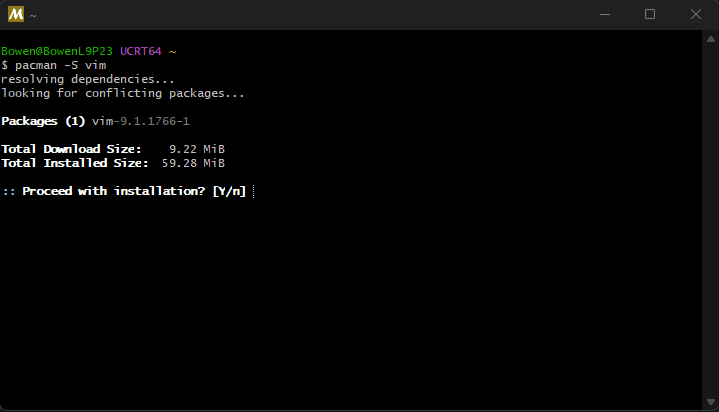The width and height of the screenshot is (719, 412).
Task: Click the empty title bar area
Action: pos(300,15)
